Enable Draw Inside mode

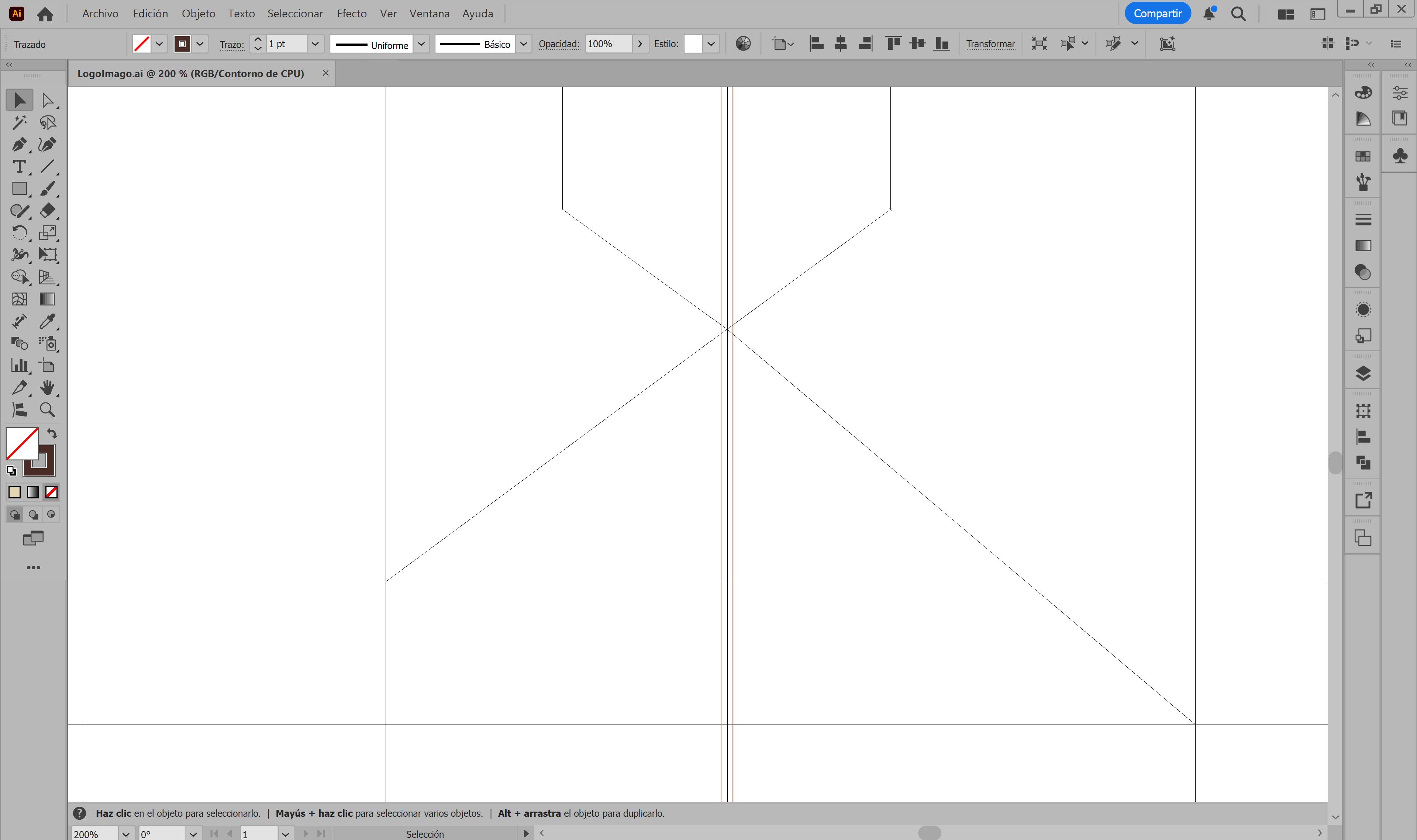point(51,515)
